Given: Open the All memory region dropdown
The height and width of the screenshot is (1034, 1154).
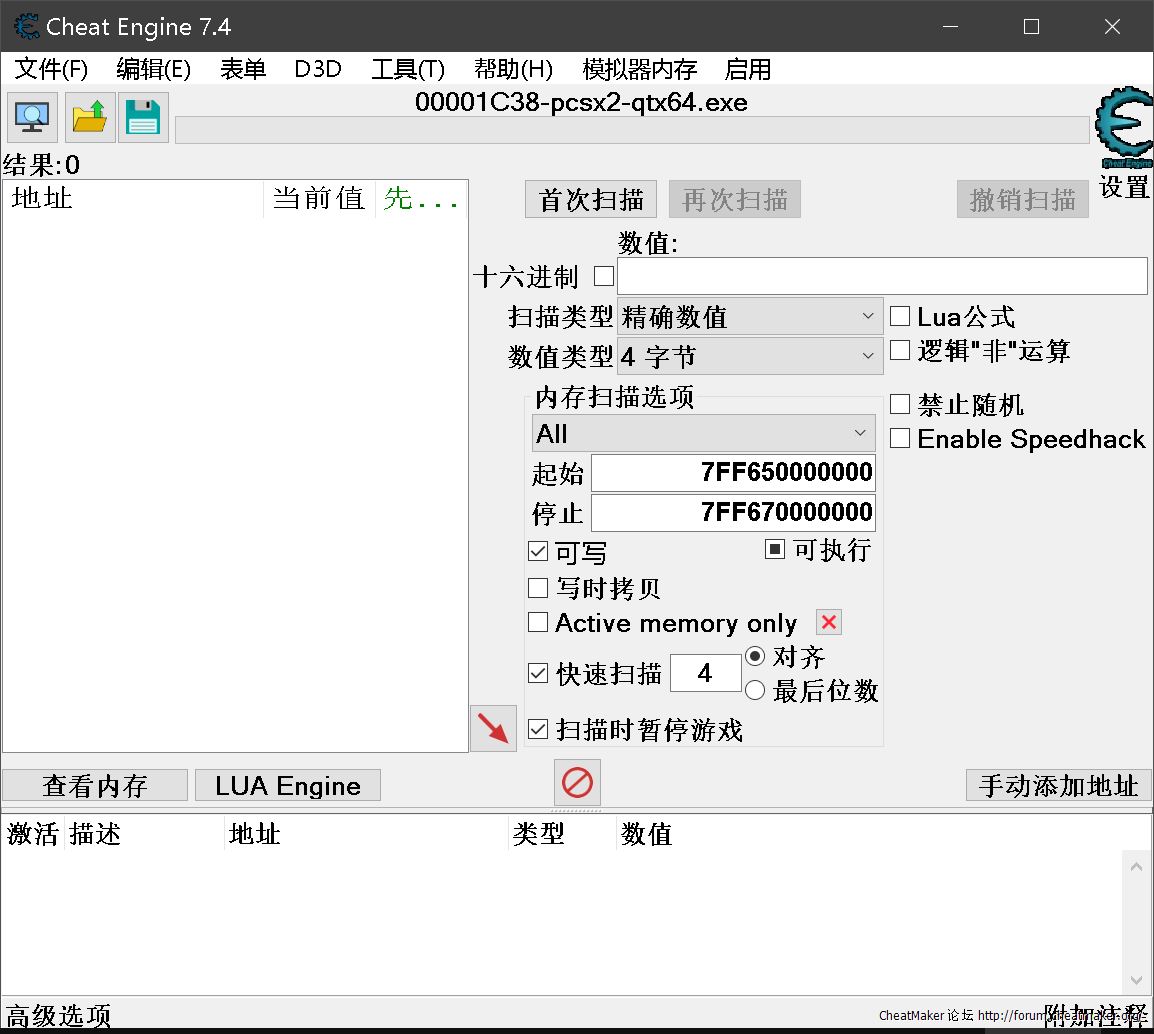Looking at the screenshot, I should (703, 434).
